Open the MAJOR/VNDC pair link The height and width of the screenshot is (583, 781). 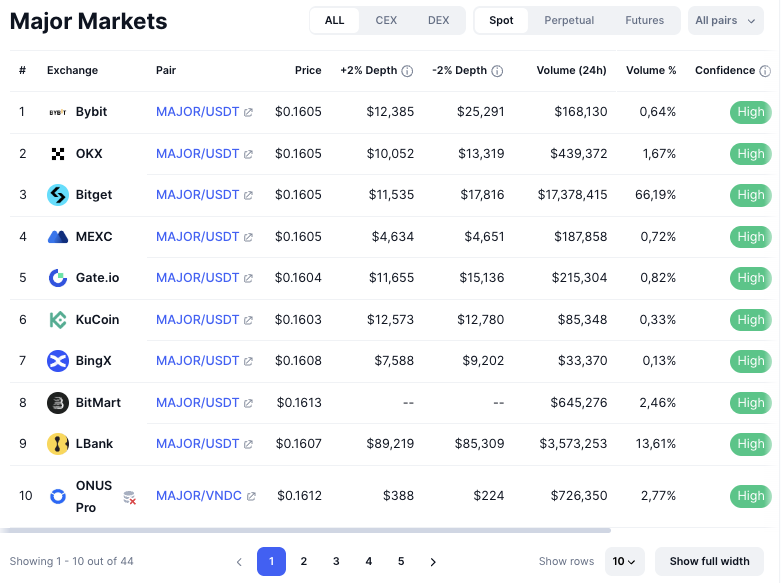[x=199, y=496]
